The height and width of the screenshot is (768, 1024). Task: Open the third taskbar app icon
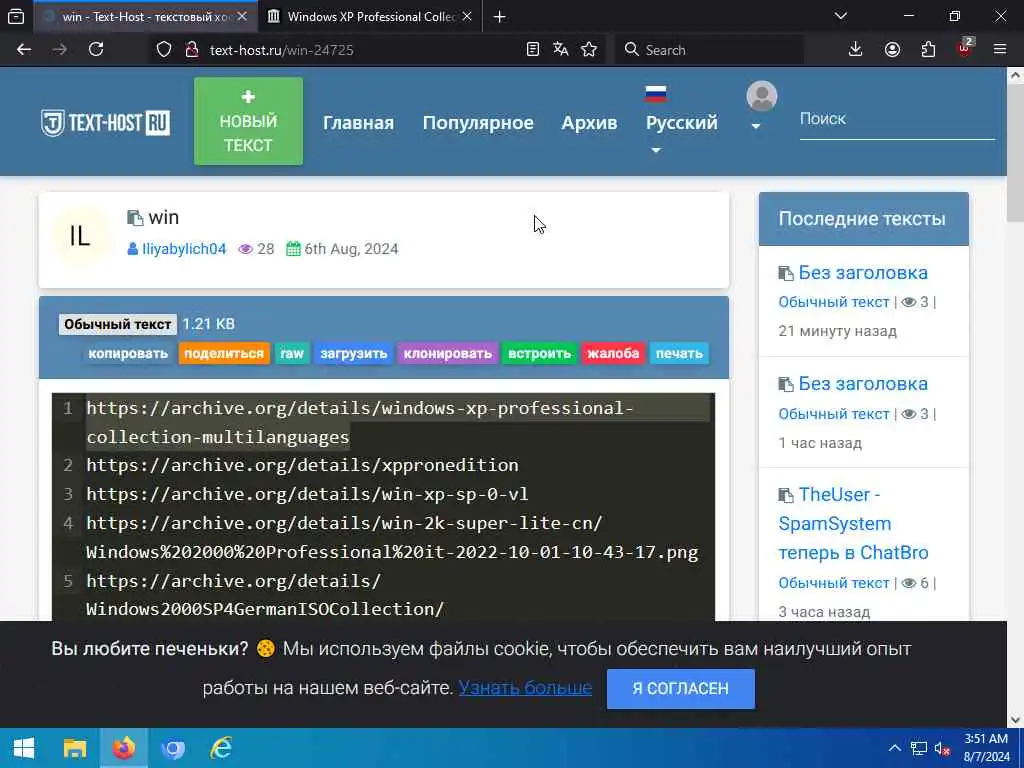pos(172,748)
